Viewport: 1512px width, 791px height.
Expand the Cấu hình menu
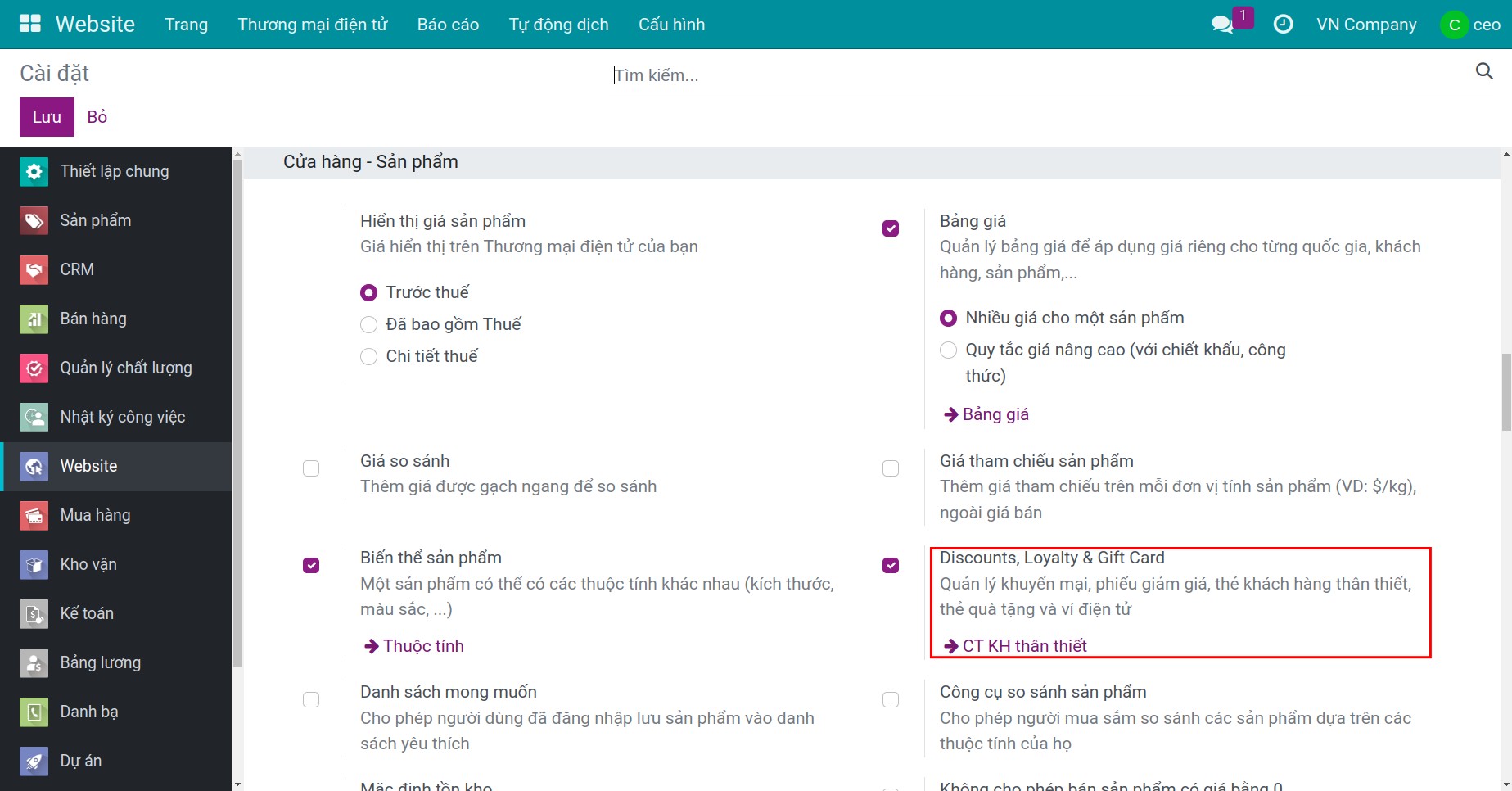(671, 25)
